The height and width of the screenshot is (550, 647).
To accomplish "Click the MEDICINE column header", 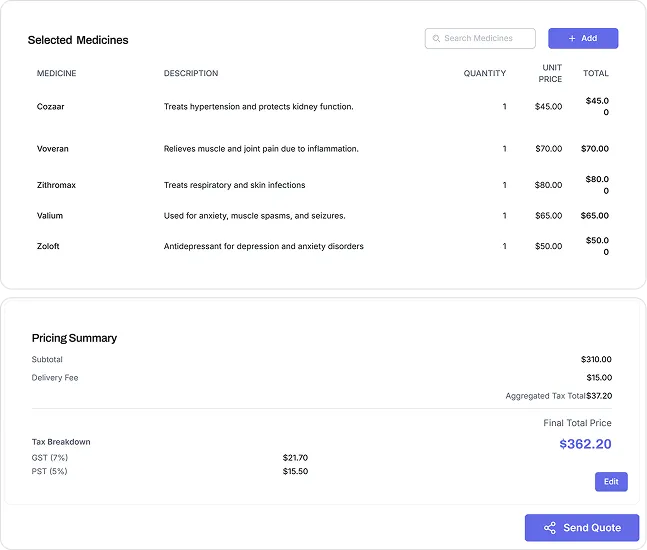I will click(x=57, y=73).
